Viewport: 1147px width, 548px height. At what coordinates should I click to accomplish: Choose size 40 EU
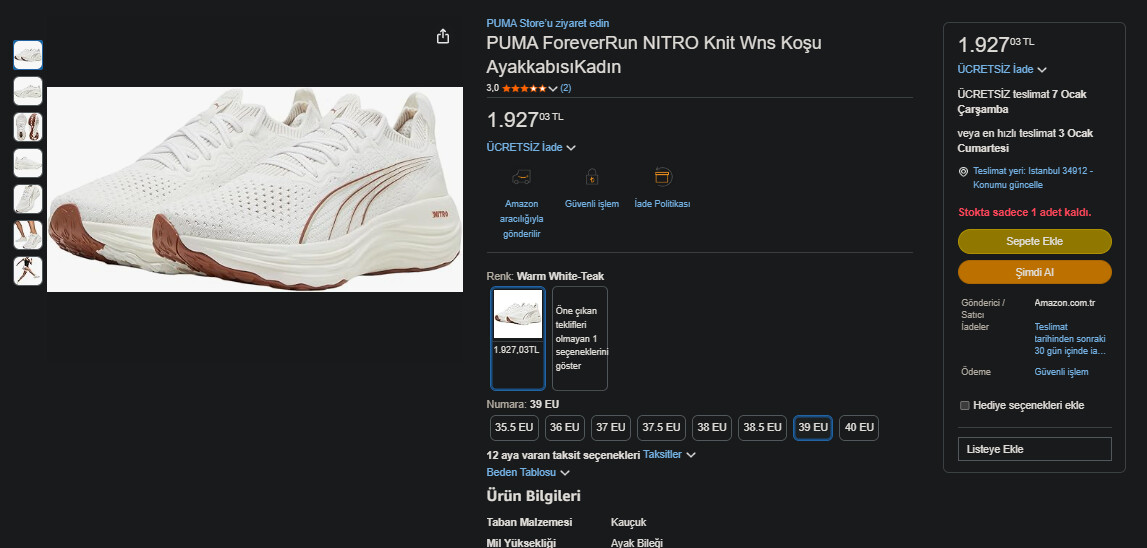pyautogui.click(x=859, y=428)
